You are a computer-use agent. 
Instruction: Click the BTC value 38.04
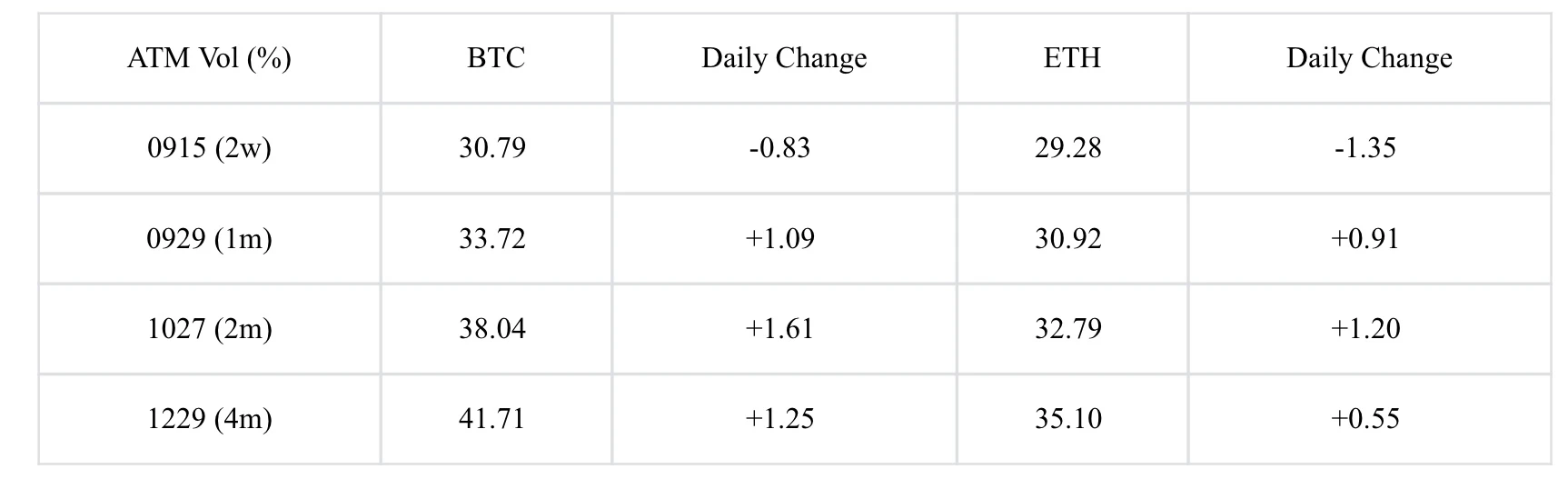click(491, 328)
